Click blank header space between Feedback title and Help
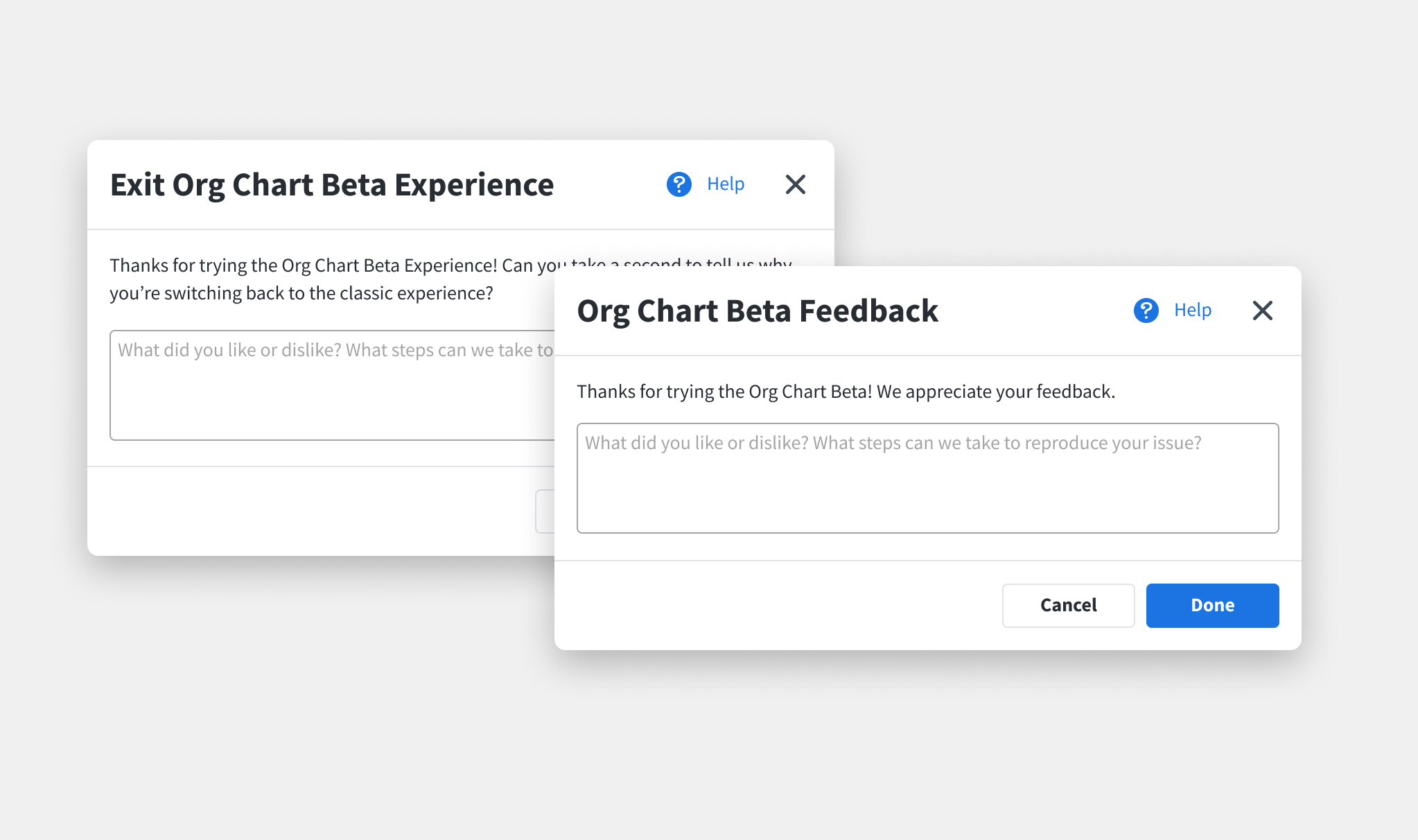The width and height of the screenshot is (1418, 840). point(1033,310)
